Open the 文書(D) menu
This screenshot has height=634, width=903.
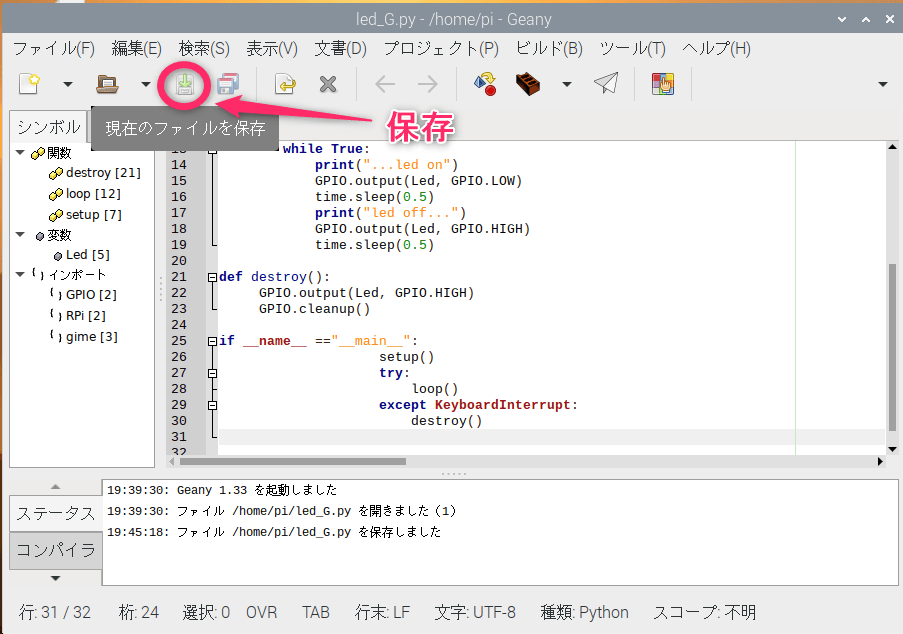[340, 48]
